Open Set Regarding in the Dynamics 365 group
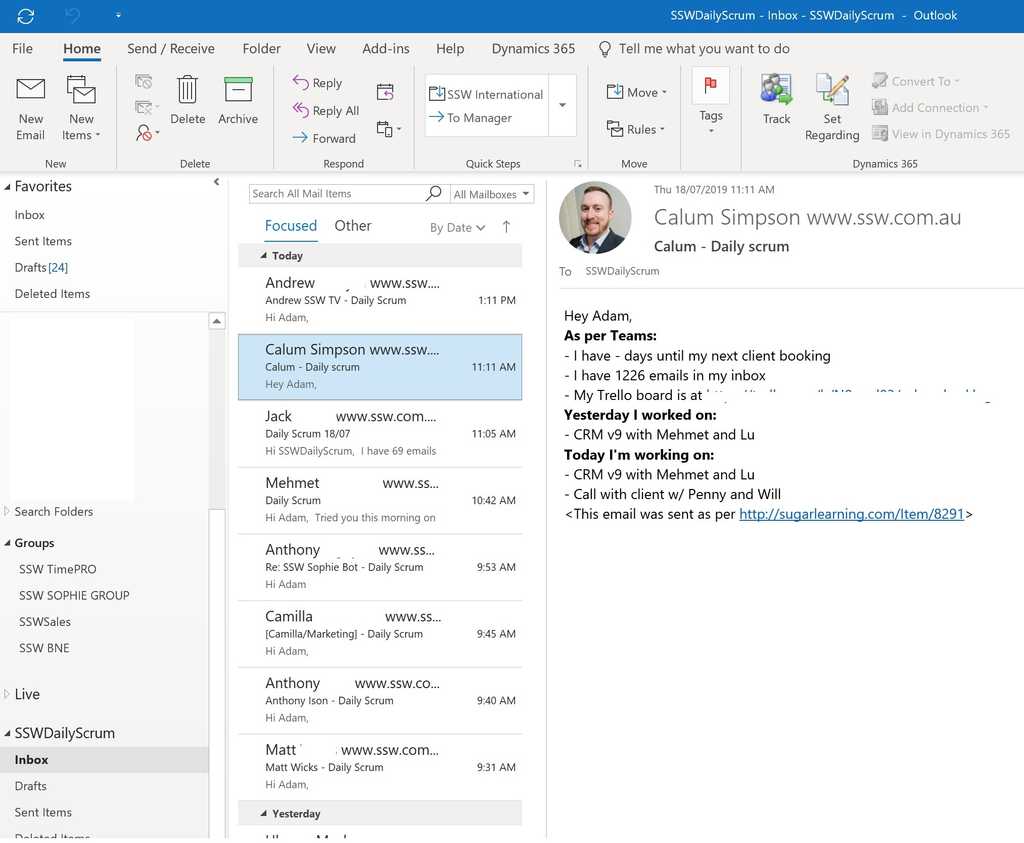1024x843 pixels. coord(832,105)
